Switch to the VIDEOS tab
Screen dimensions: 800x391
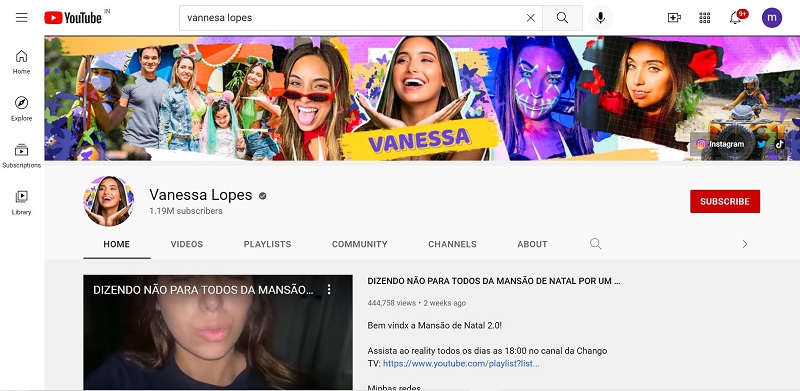187,245
